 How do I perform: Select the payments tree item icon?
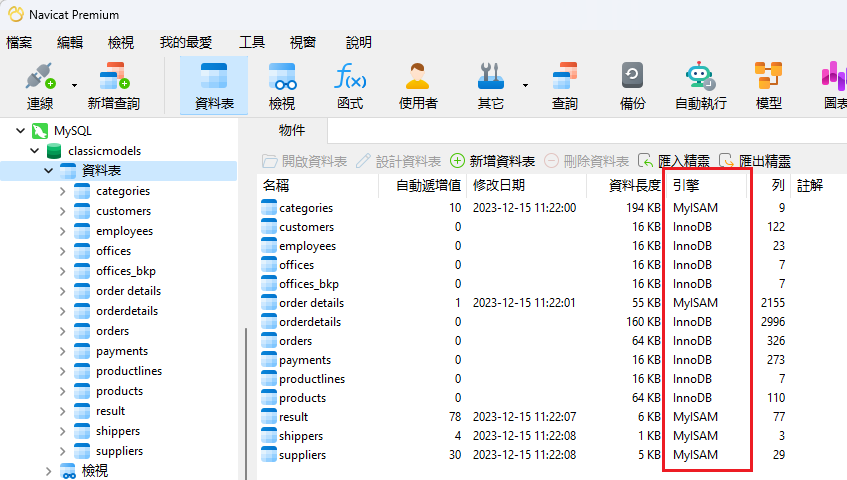pyautogui.click(x=82, y=351)
